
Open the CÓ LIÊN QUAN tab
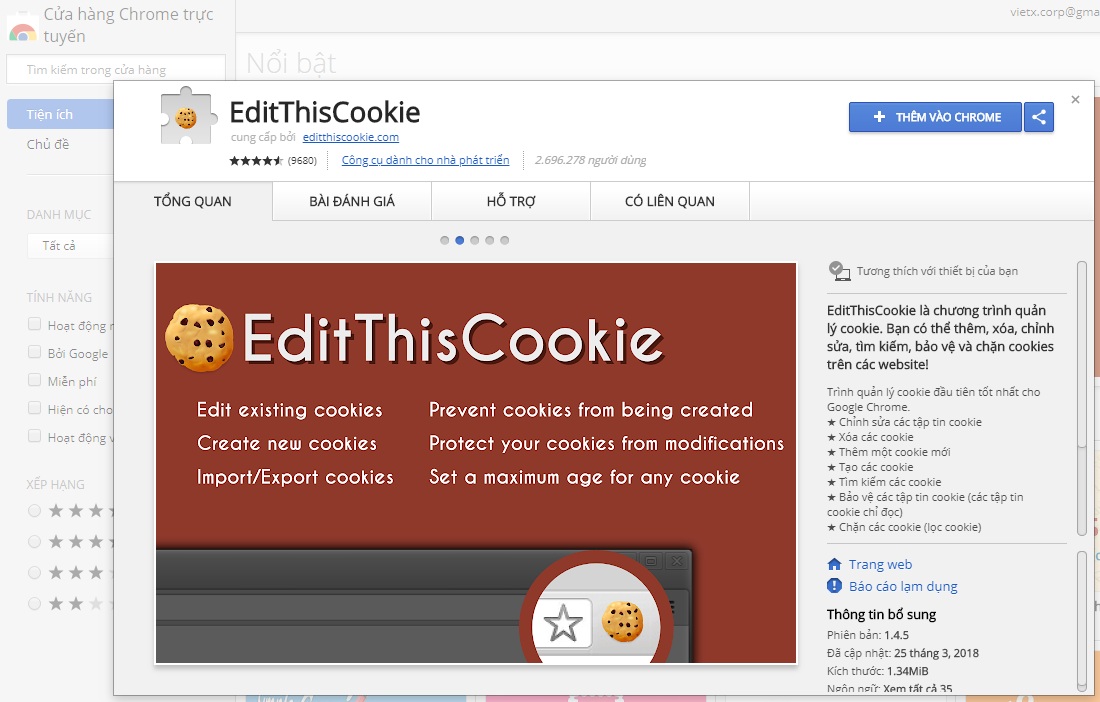670,201
